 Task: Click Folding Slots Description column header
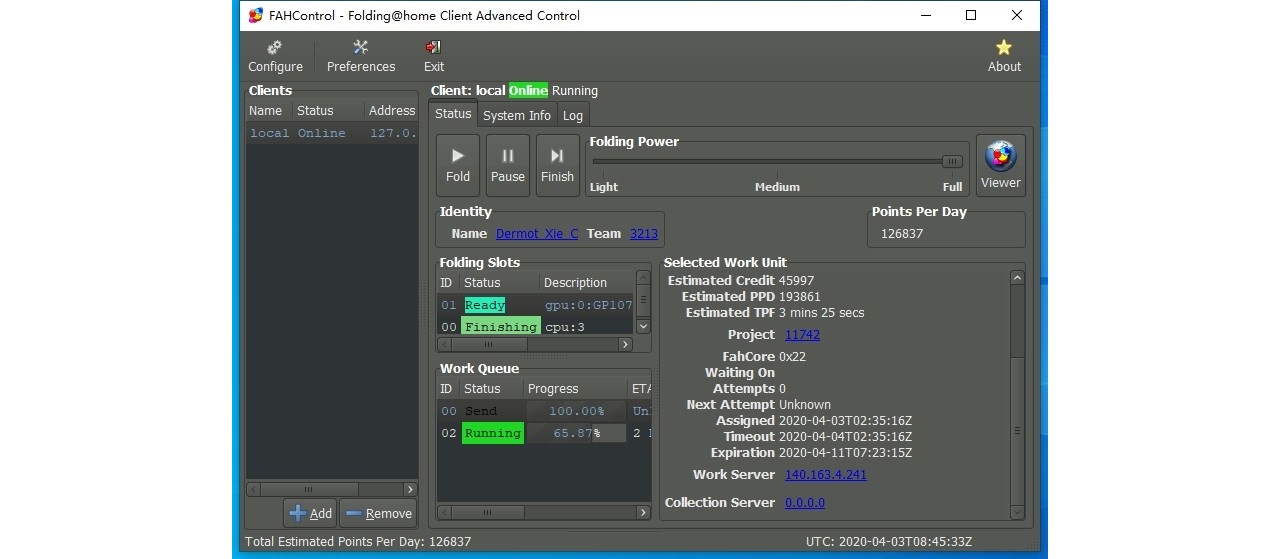587,283
